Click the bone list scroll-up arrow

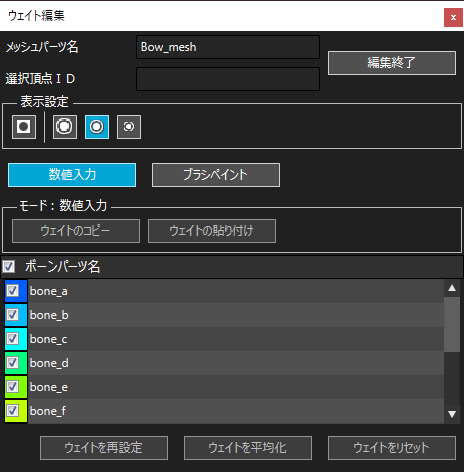[x=452, y=288]
